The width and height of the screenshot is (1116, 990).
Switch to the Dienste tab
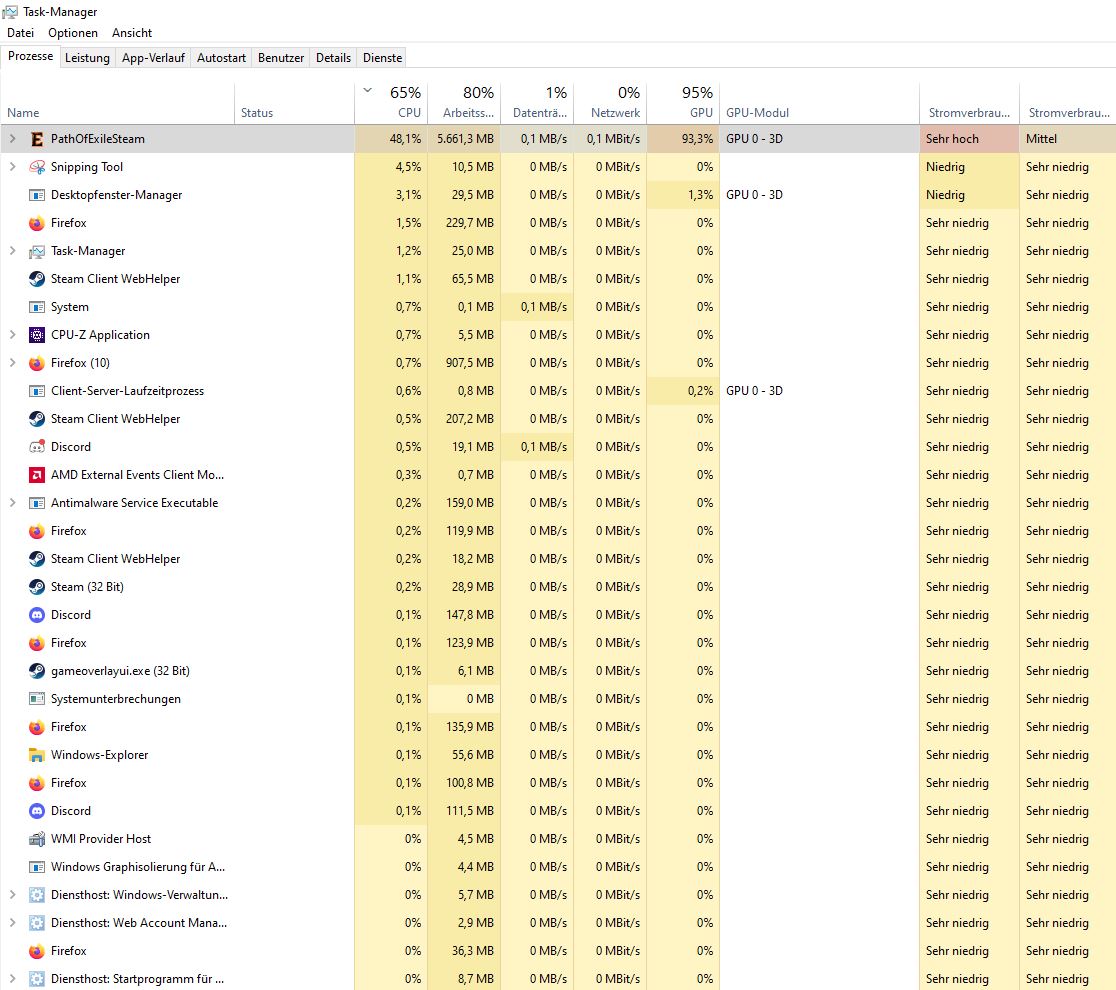tap(382, 58)
